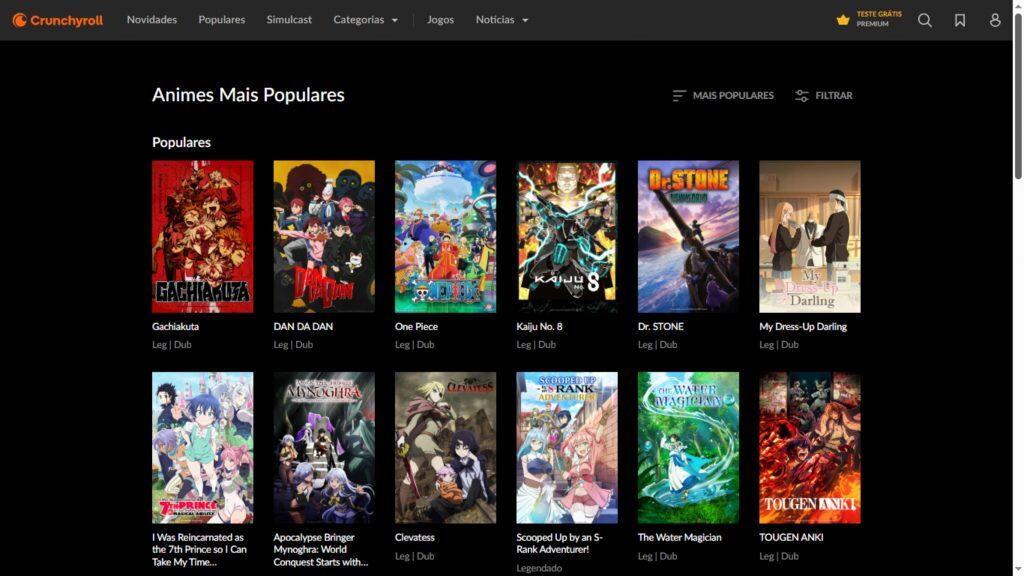Click the premium crown icon
Viewport: 1024px width, 576px height.
click(x=843, y=20)
